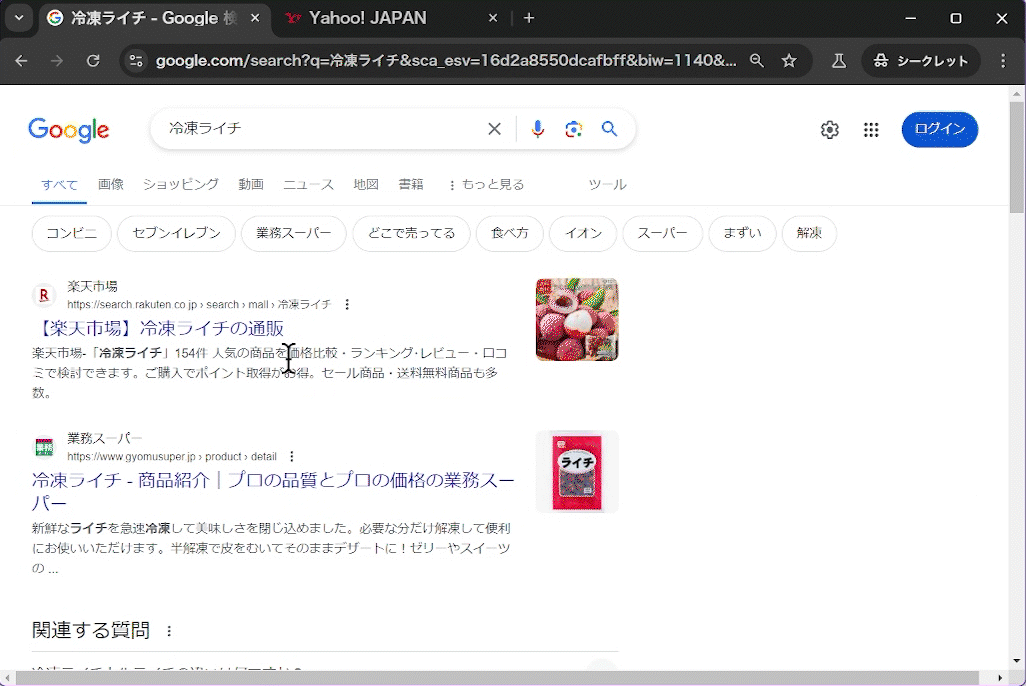Select the どこで売ってる filter chip
Image resolution: width=1026 pixels, height=686 pixels.
point(411,233)
